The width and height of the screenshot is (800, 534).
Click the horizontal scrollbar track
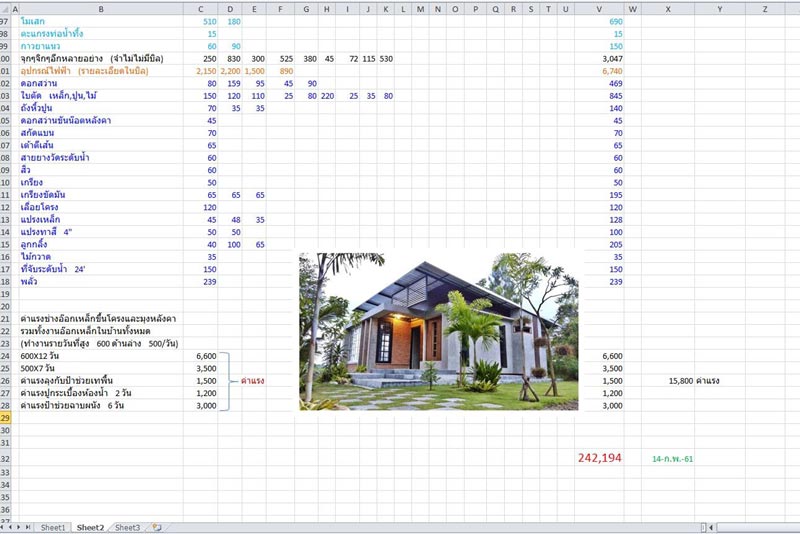(x=758, y=527)
